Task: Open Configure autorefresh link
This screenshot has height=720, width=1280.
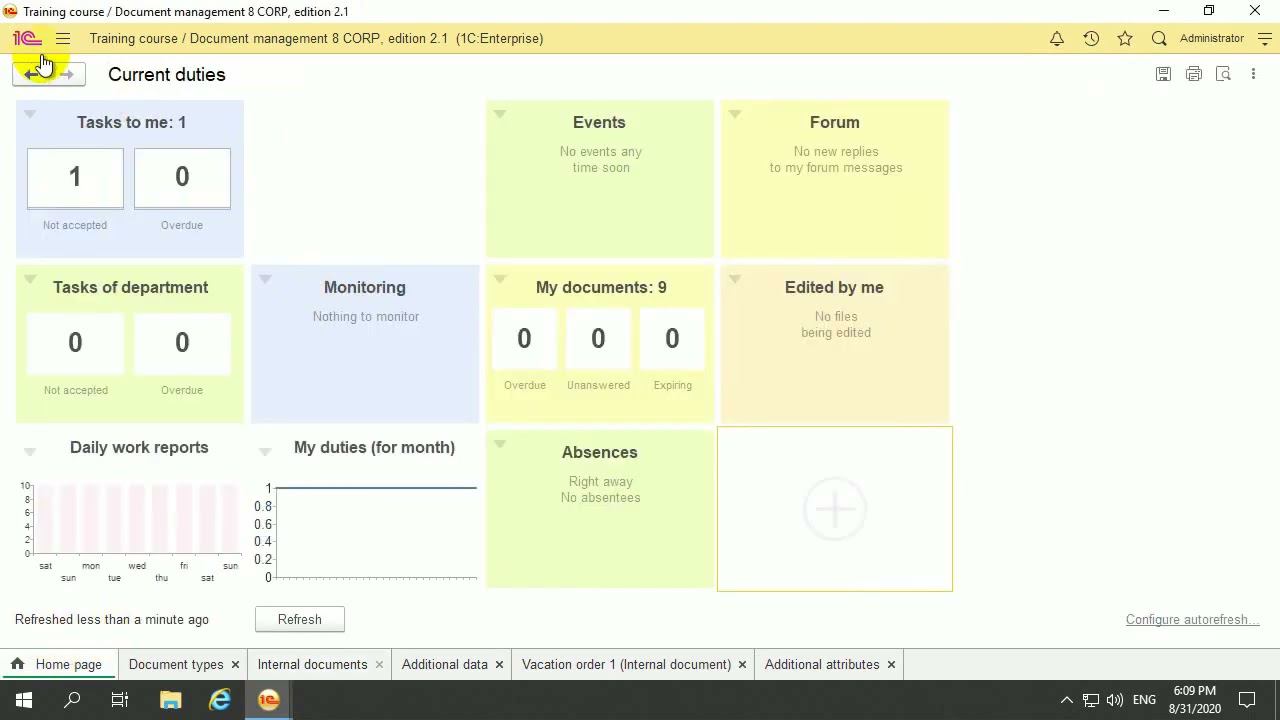Action: coord(1192,619)
